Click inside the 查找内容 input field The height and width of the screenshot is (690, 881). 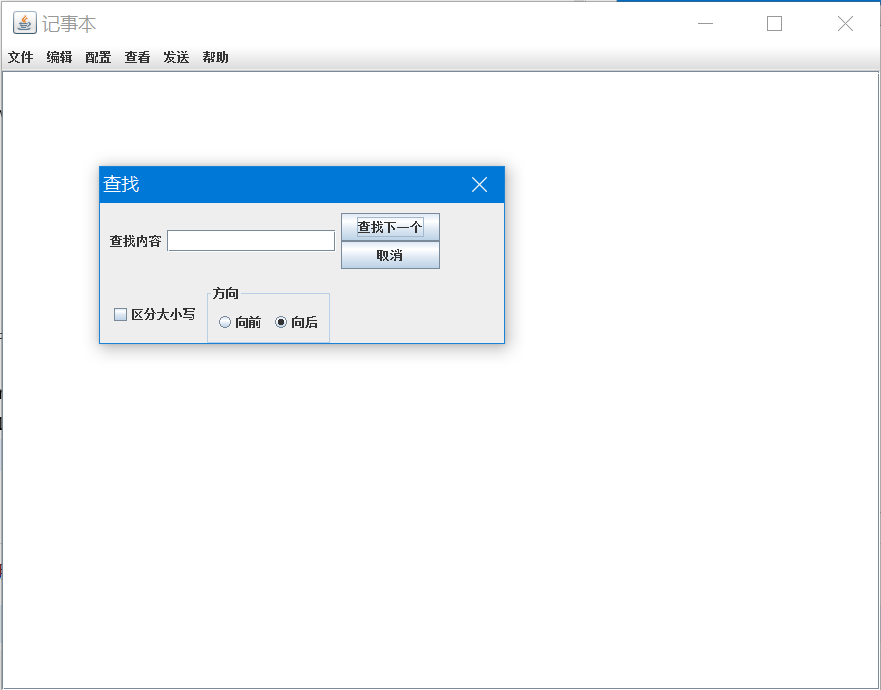(251, 240)
